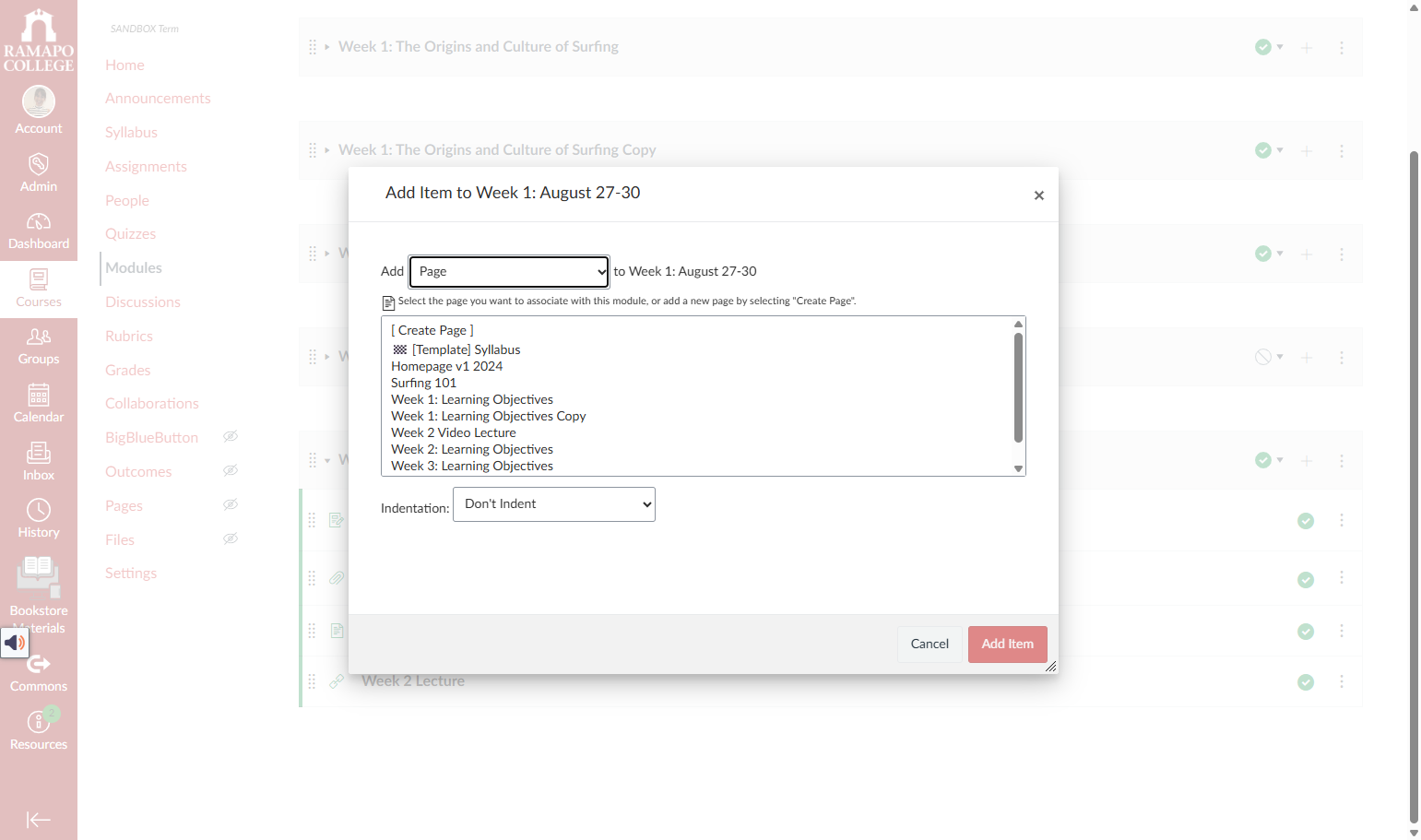Go to Dashboard in global navigation
The height and width of the screenshot is (840, 1421).
point(39,231)
